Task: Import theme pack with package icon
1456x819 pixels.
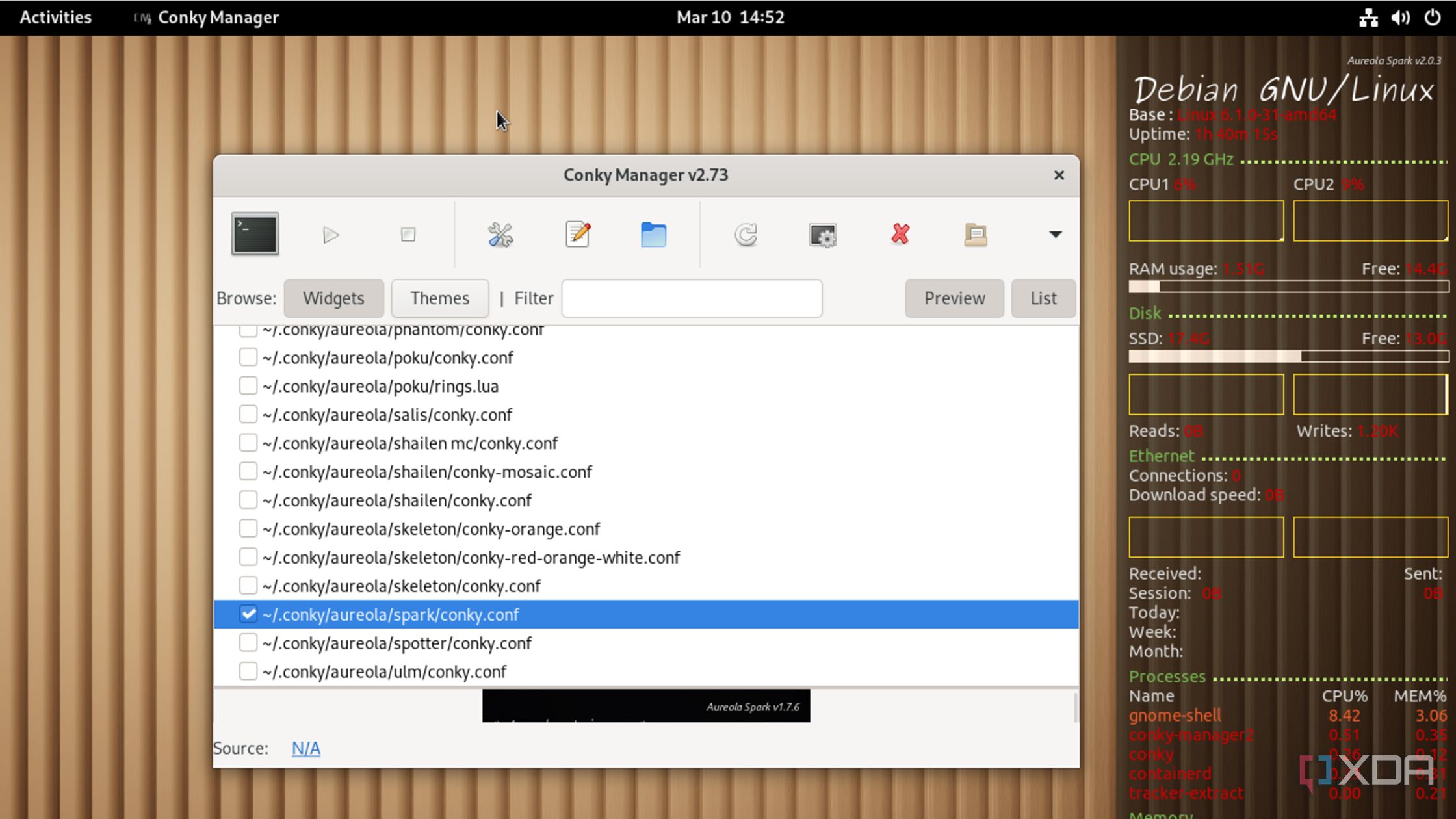Action: [976, 235]
